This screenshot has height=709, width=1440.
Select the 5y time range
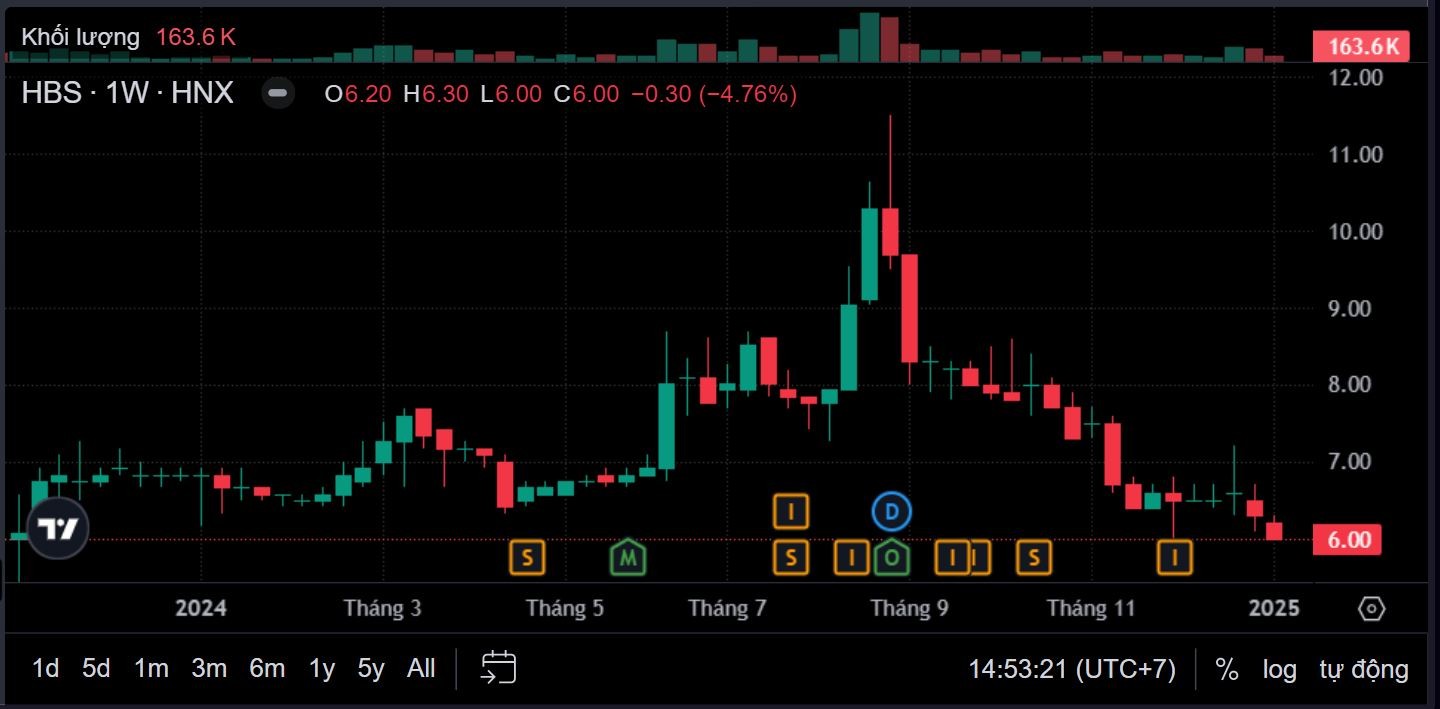[x=371, y=668]
